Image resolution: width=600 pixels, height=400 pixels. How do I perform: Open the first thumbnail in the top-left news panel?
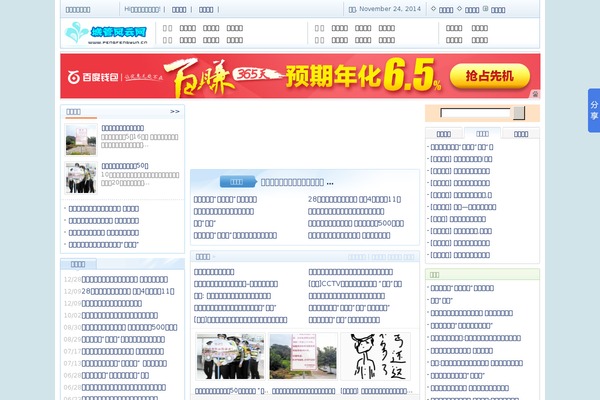pyautogui.click(x=81, y=139)
